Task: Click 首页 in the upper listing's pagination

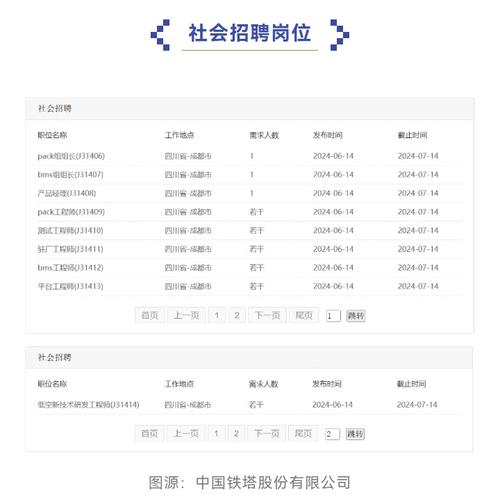Action: tap(150, 315)
